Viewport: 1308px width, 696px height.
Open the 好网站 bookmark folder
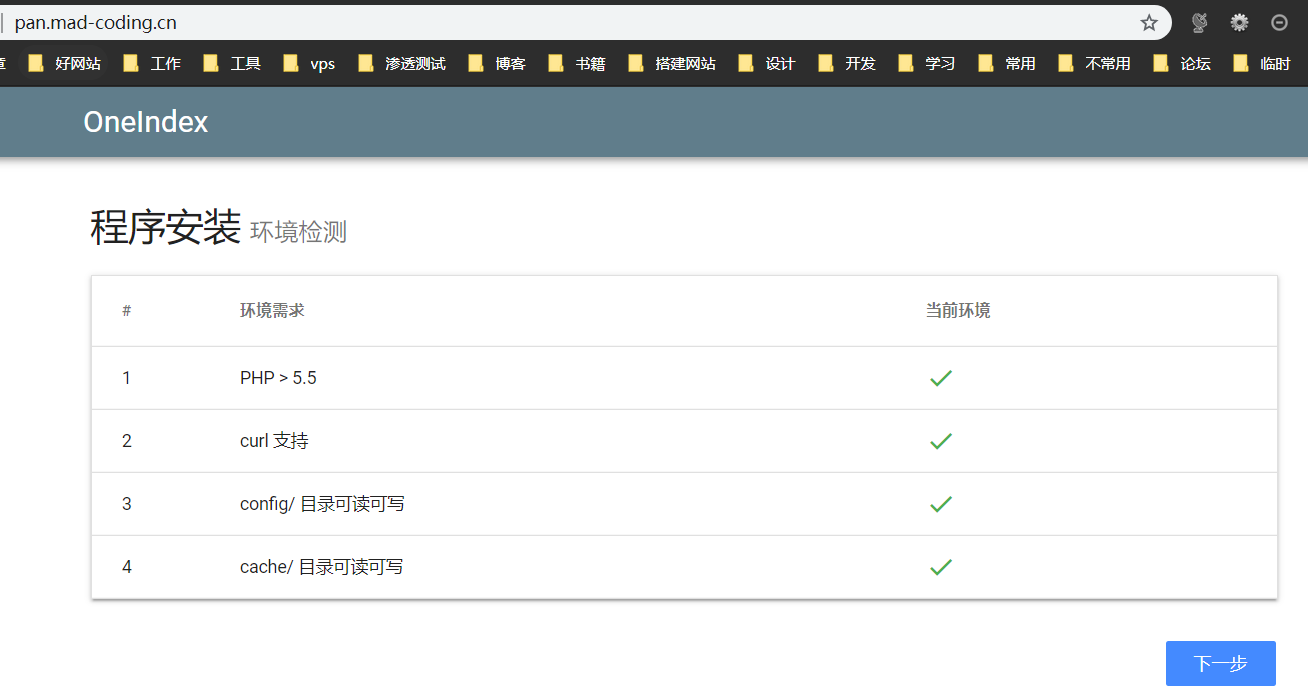pyautogui.click(x=65, y=64)
